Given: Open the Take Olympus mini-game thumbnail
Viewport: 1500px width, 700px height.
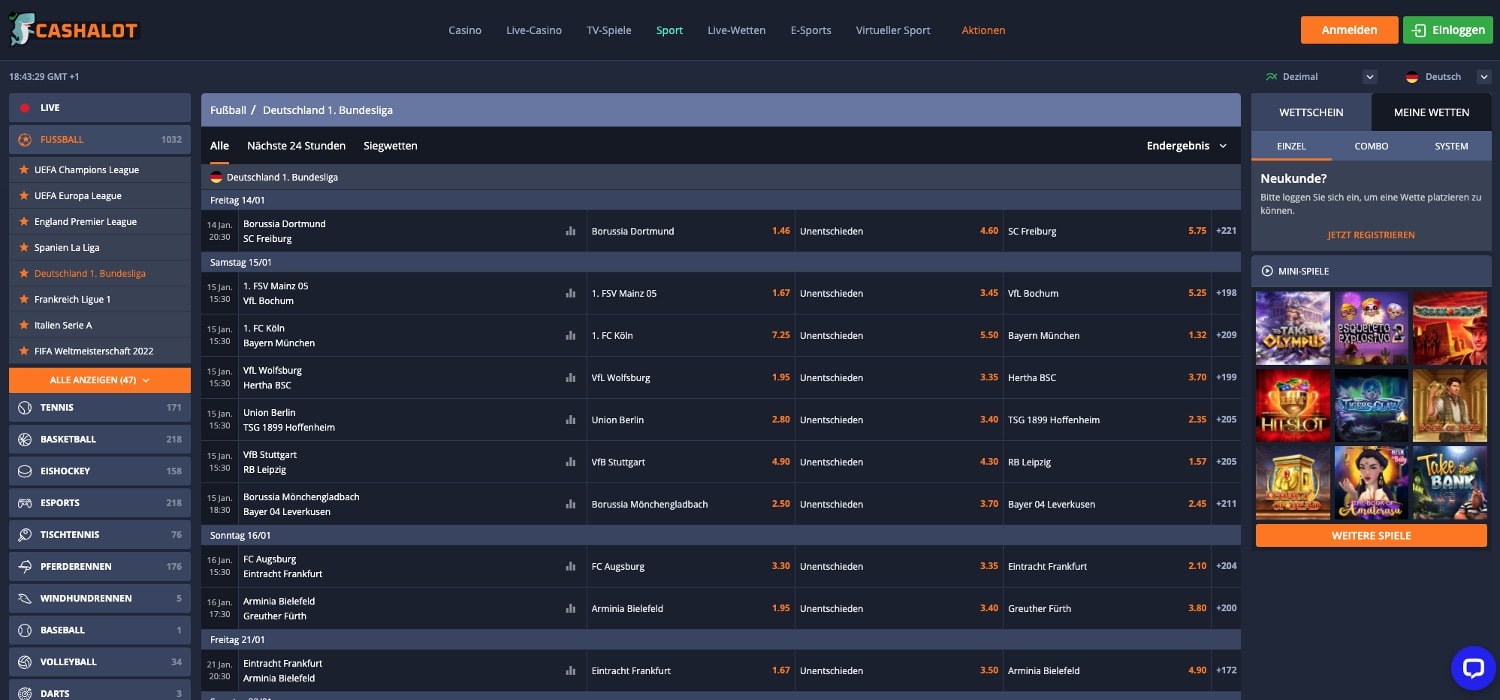Looking at the screenshot, I should [x=1293, y=328].
